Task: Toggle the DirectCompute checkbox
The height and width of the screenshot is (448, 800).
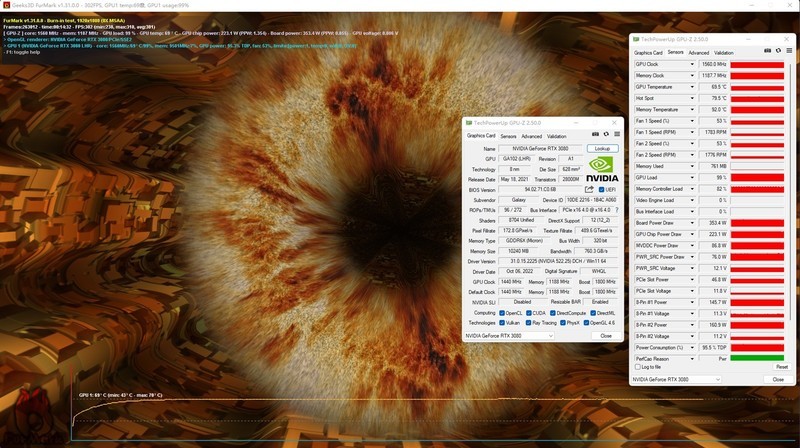Action: click(x=553, y=313)
